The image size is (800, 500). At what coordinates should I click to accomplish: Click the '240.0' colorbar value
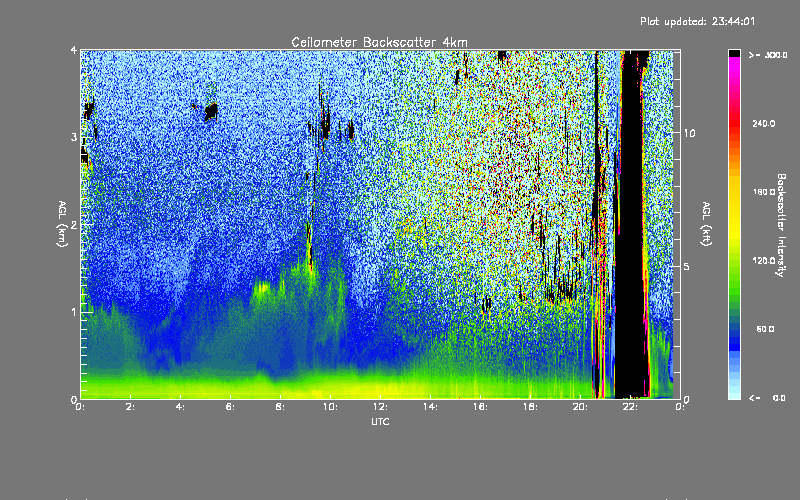[764, 123]
